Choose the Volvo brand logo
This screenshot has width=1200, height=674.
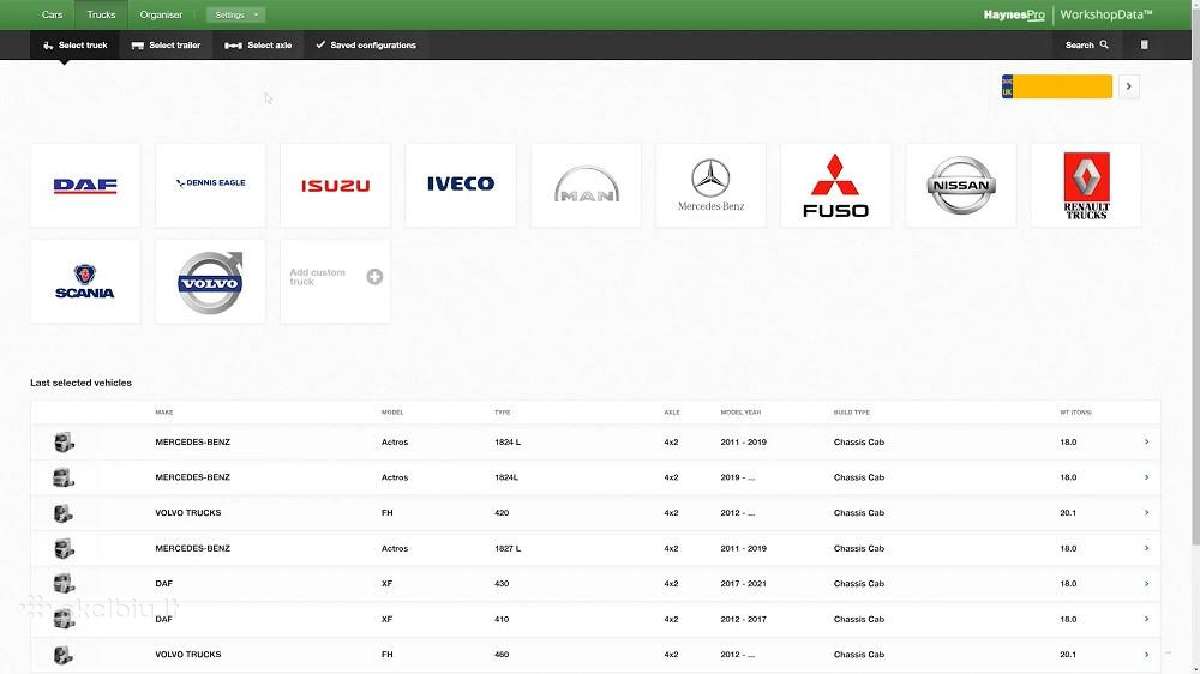210,281
